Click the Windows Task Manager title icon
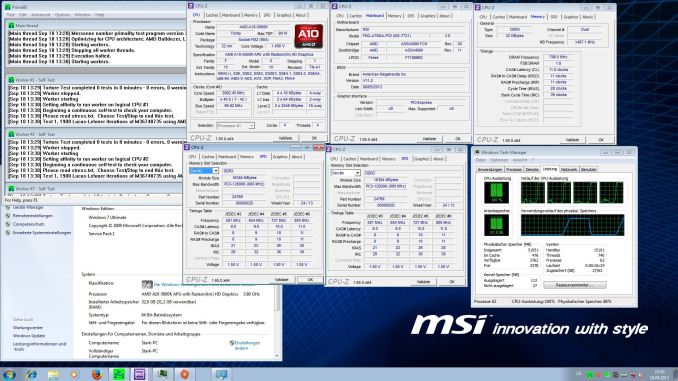Image resolution: width=678 pixels, height=381 pixels. (x=477, y=152)
